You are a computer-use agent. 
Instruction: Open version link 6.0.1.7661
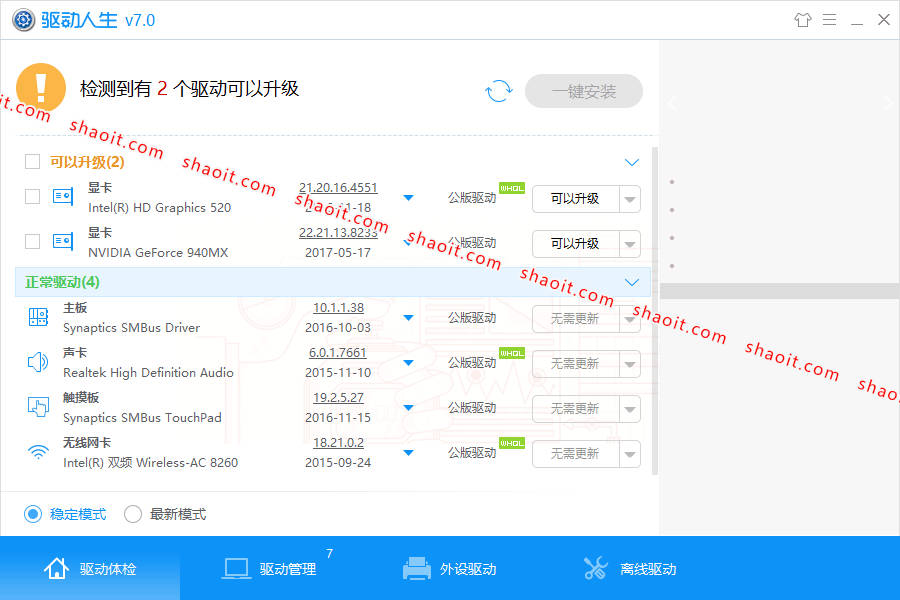338,353
